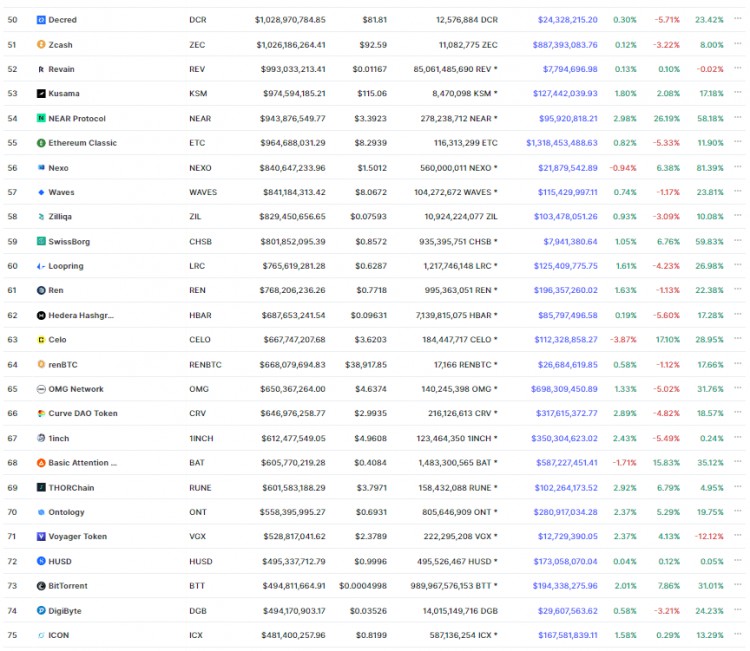Click the Ontology logo icon
Image resolution: width=750 pixels, height=651 pixels.
click(x=41, y=512)
